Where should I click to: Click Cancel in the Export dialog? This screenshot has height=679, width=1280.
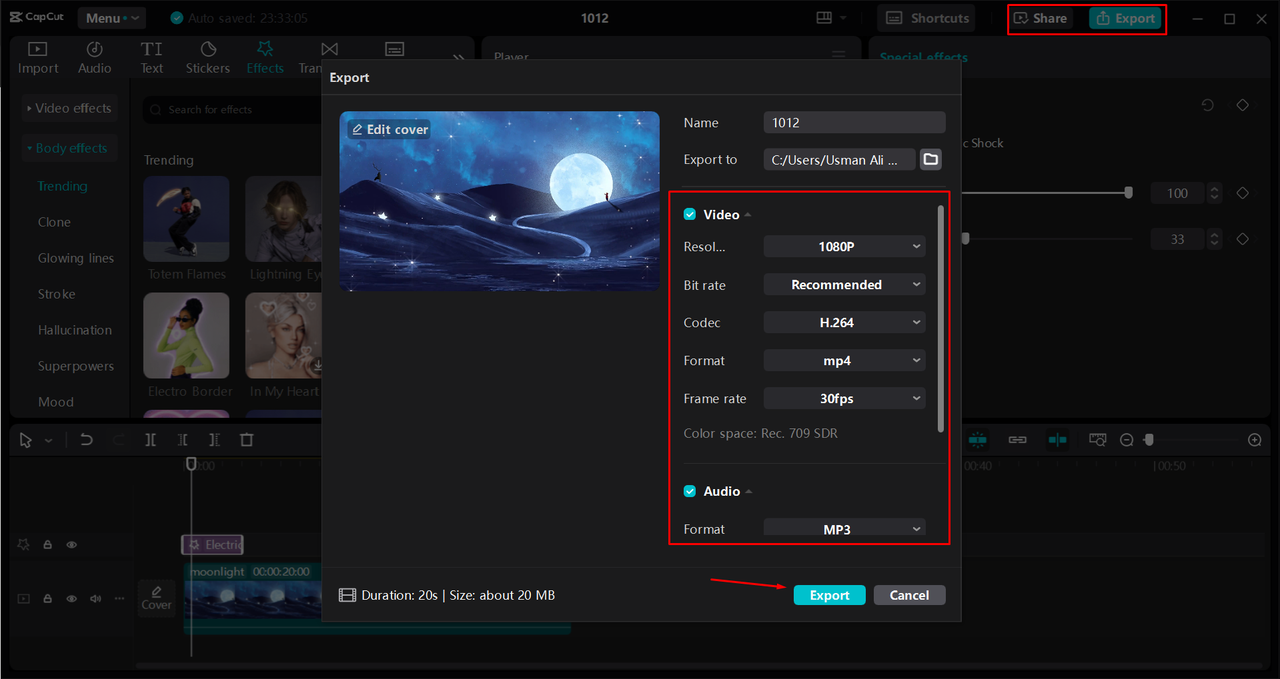909,595
